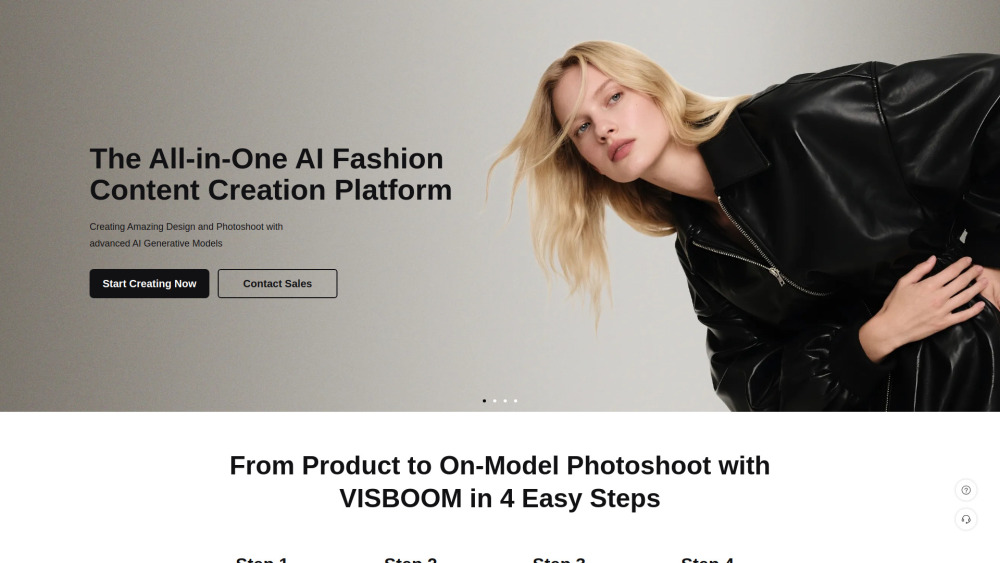The image size is (1000, 563).
Task: Open the help question-mark floating icon
Action: pyautogui.click(x=966, y=490)
